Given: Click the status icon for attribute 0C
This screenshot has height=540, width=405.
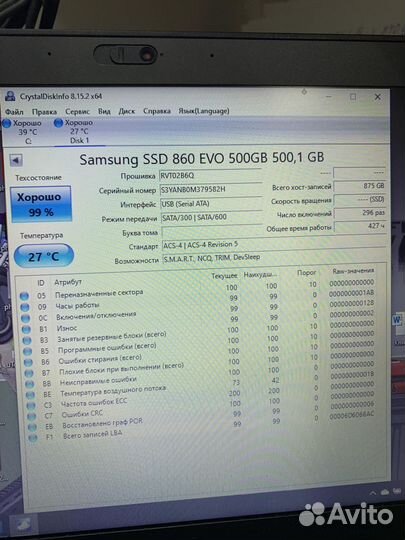Looking at the screenshot, I should point(25,318).
